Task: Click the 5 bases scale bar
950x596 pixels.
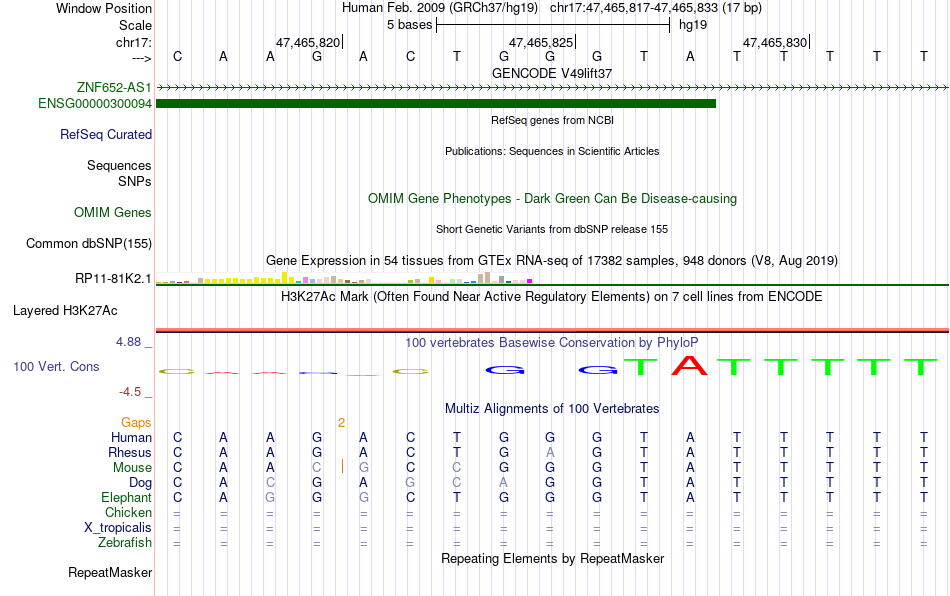Action: pyautogui.click(x=553, y=25)
